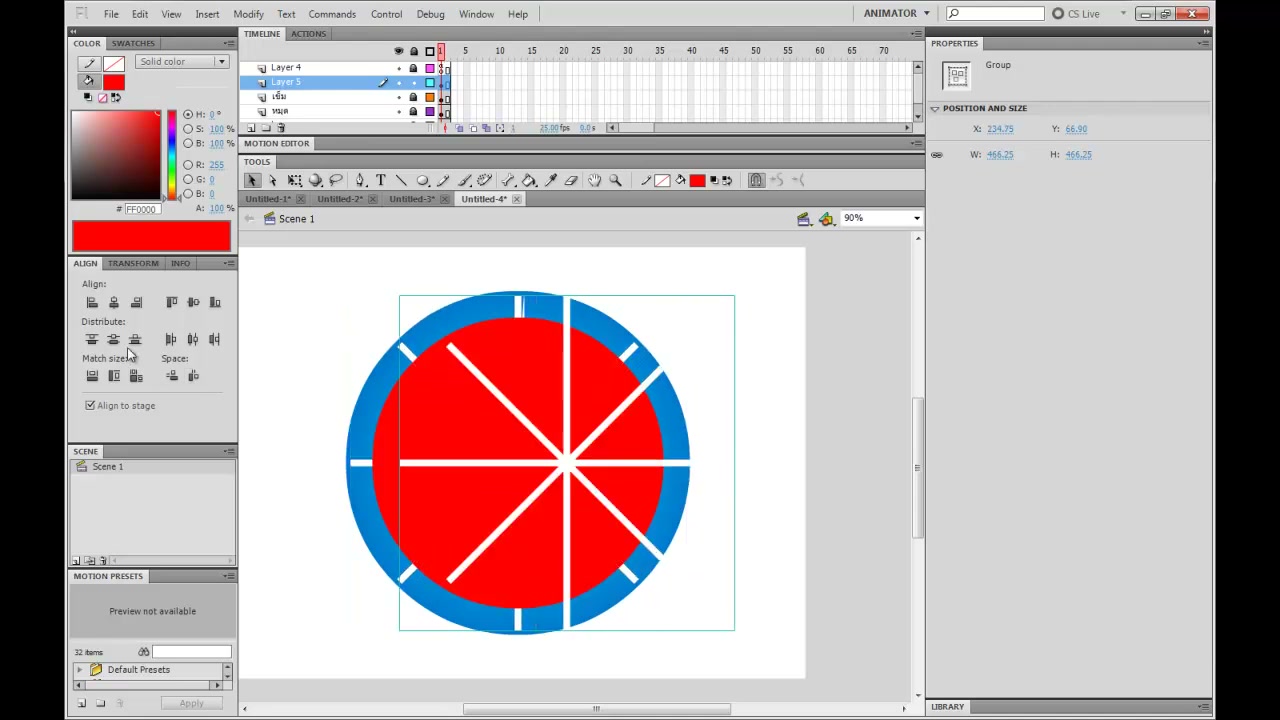Select the Bone tool
Viewport: 1280px width, 720px height.
[x=508, y=180]
